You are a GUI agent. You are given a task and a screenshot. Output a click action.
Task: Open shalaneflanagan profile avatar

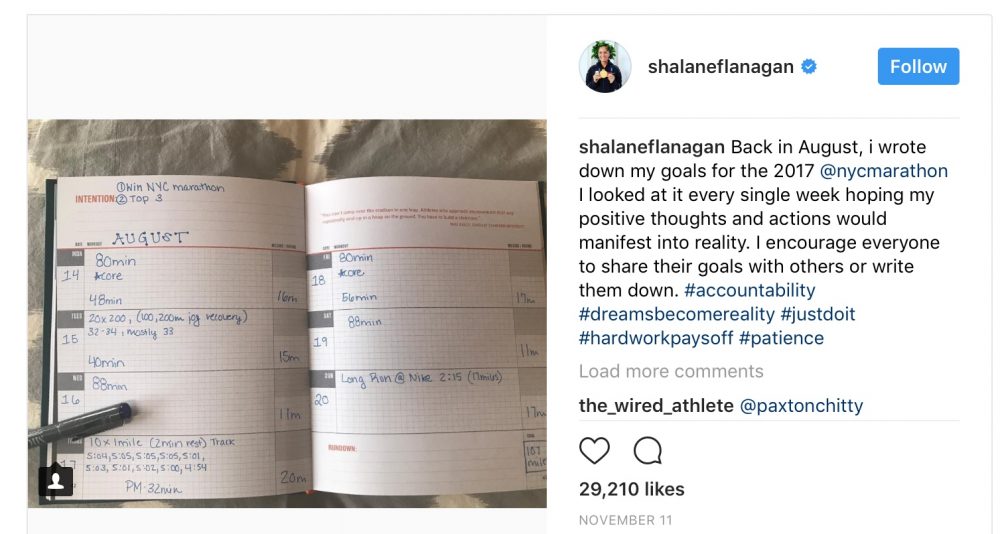pyautogui.click(x=605, y=66)
